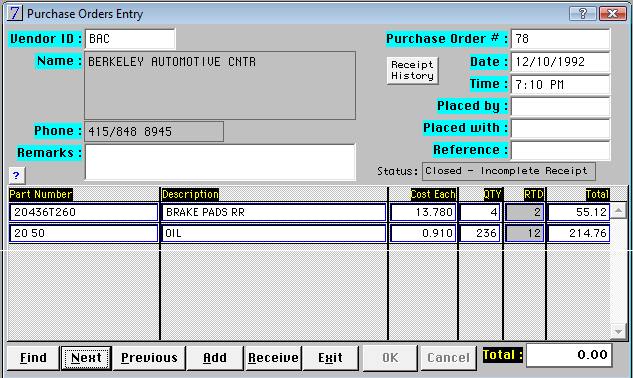Click the Add button
Viewport: 633px width, 378px height.
(x=215, y=358)
